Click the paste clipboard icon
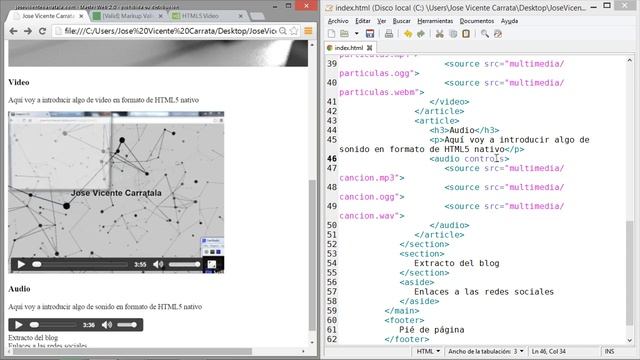 (466, 34)
